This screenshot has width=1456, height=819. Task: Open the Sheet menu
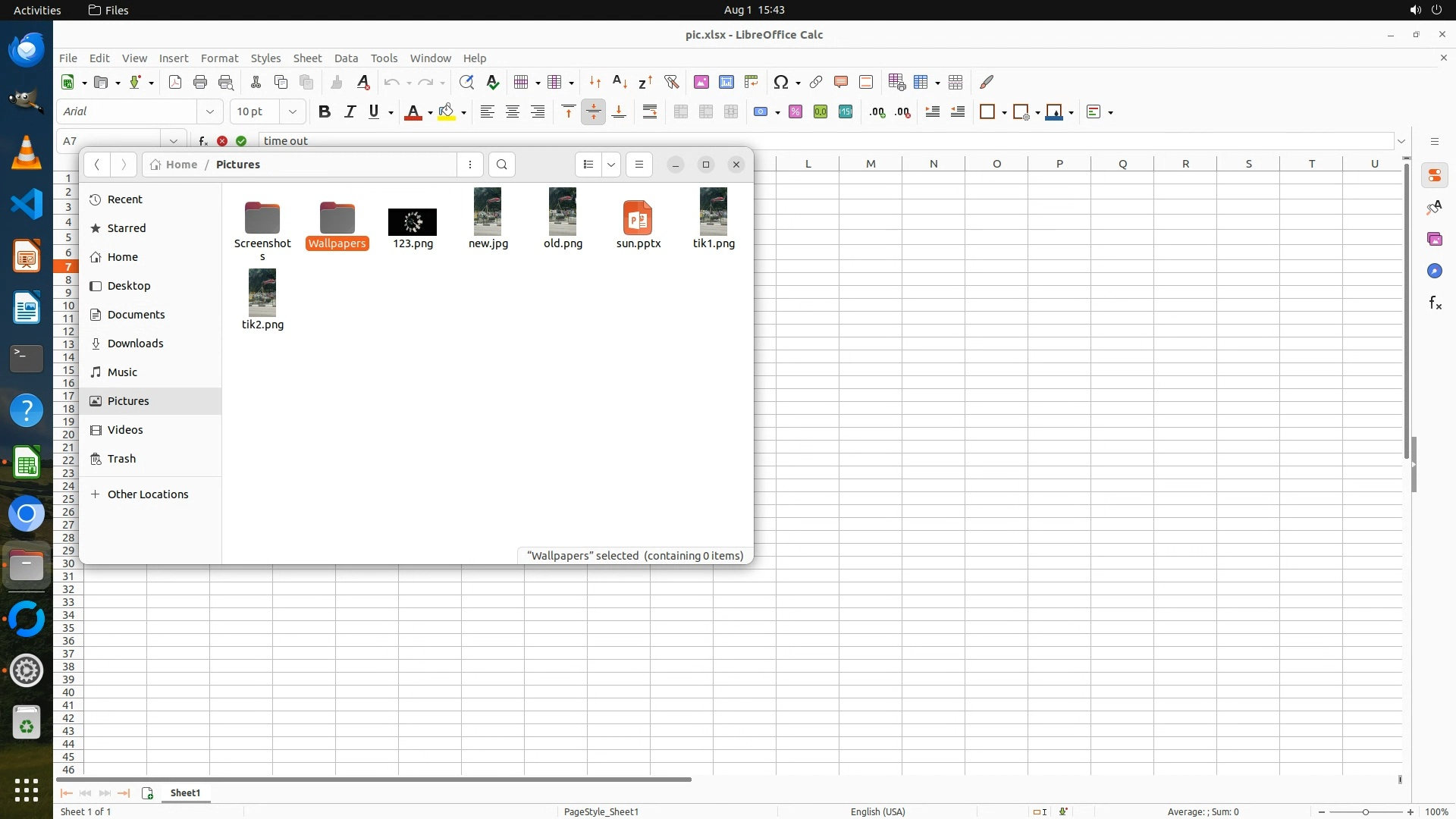[x=307, y=58]
